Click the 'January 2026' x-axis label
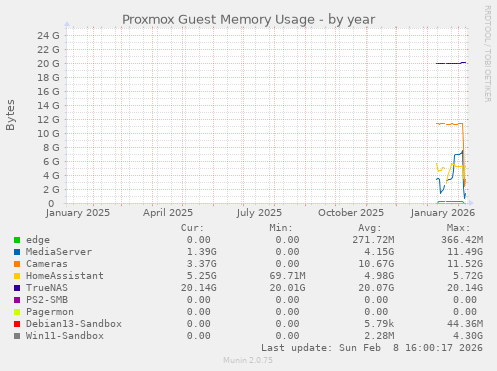Screen dimensions: 497x371 click(443, 213)
